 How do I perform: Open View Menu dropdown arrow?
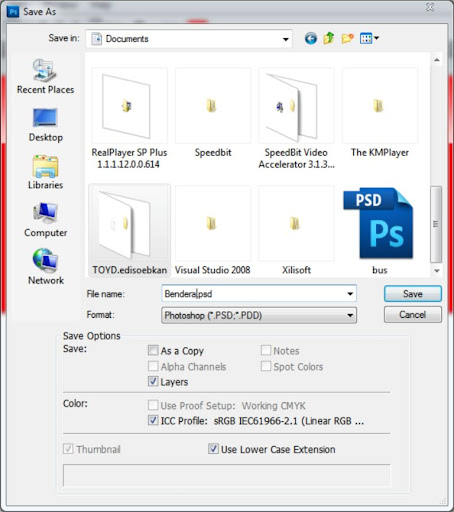pyautogui.click(x=376, y=38)
